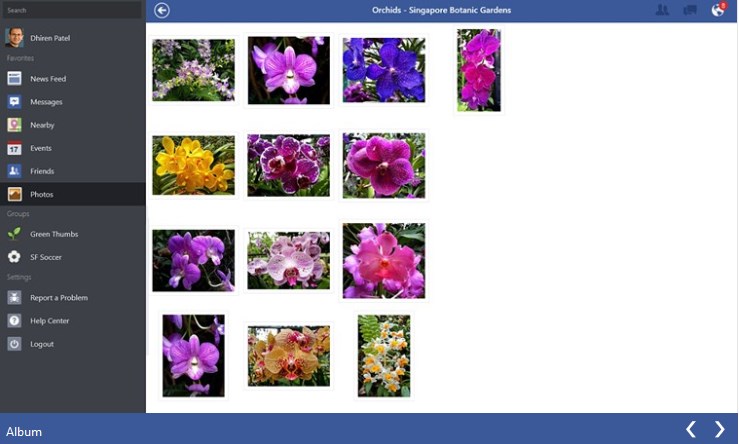Go to next album with right chevron

(719, 429)
